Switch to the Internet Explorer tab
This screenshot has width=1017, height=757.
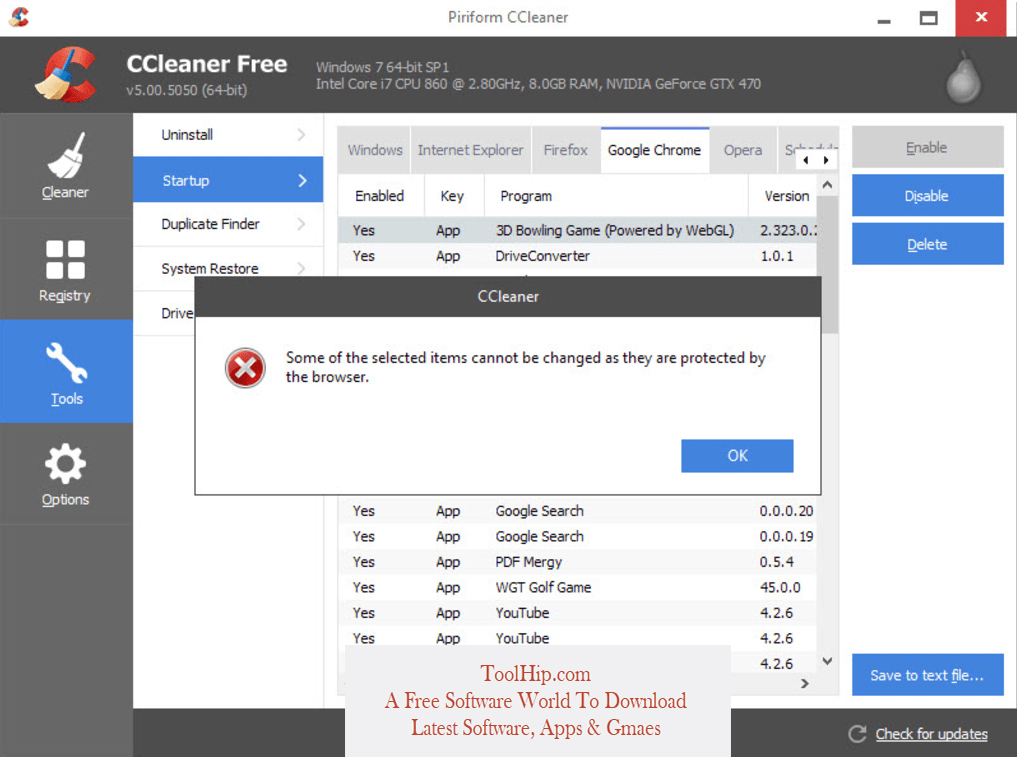point(470,150)
